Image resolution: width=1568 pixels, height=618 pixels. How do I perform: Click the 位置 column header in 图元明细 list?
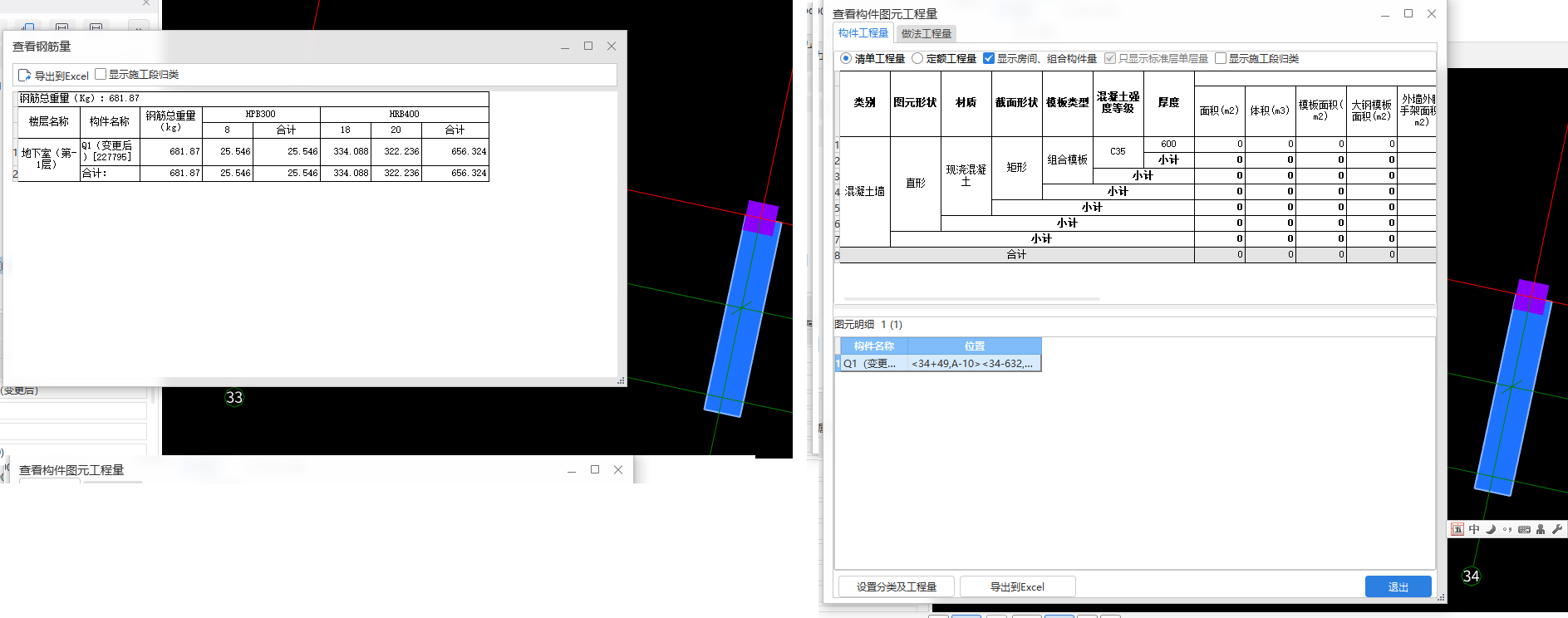coord(975,346)
